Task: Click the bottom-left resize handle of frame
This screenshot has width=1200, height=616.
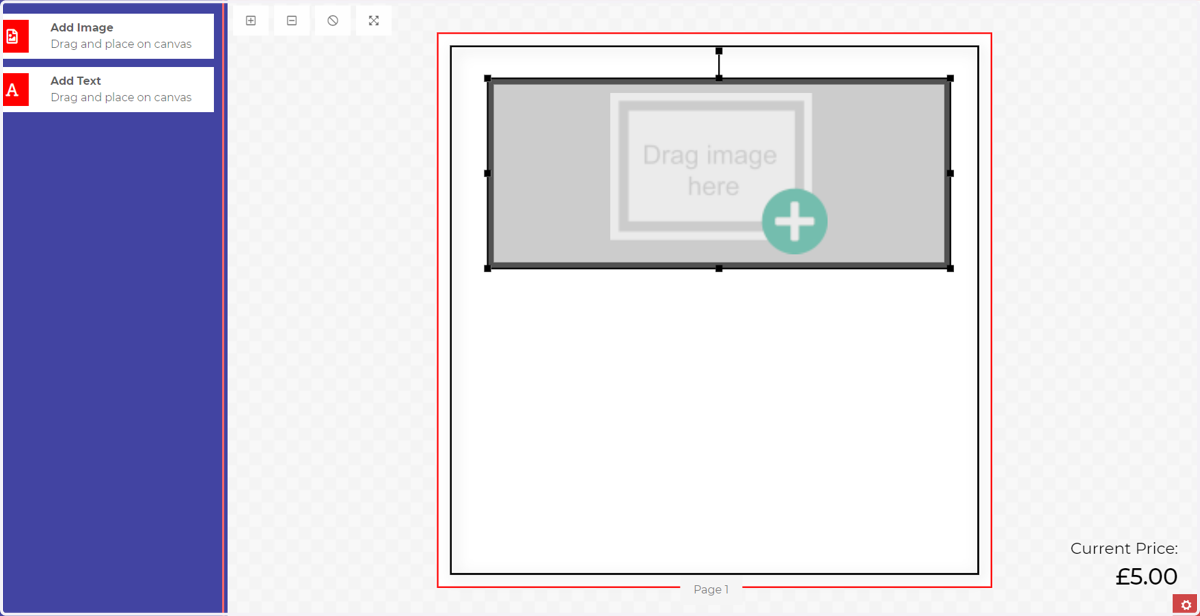Action: [x=488, y=268]
